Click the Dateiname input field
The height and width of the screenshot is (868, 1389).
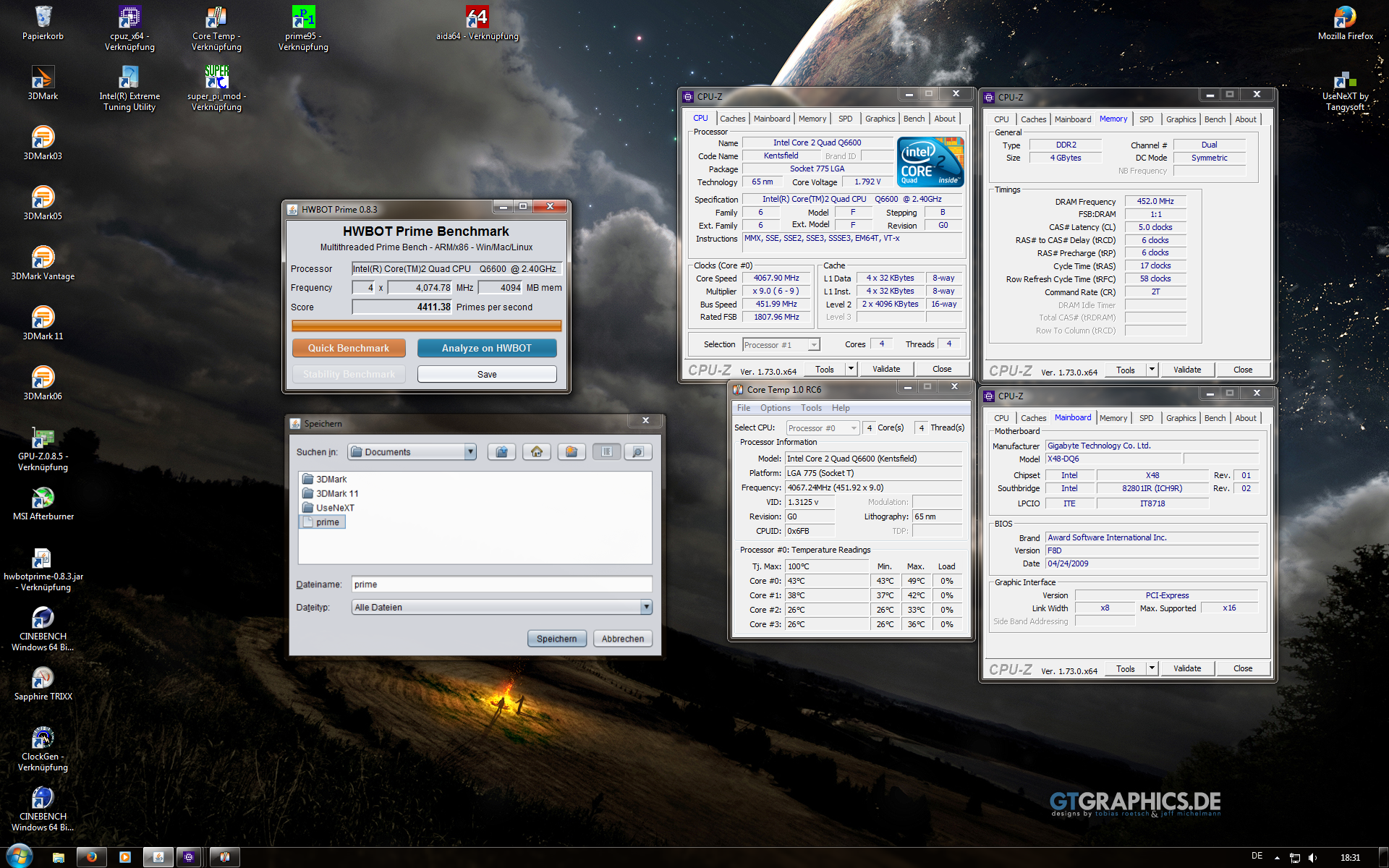tap(501, 584)
